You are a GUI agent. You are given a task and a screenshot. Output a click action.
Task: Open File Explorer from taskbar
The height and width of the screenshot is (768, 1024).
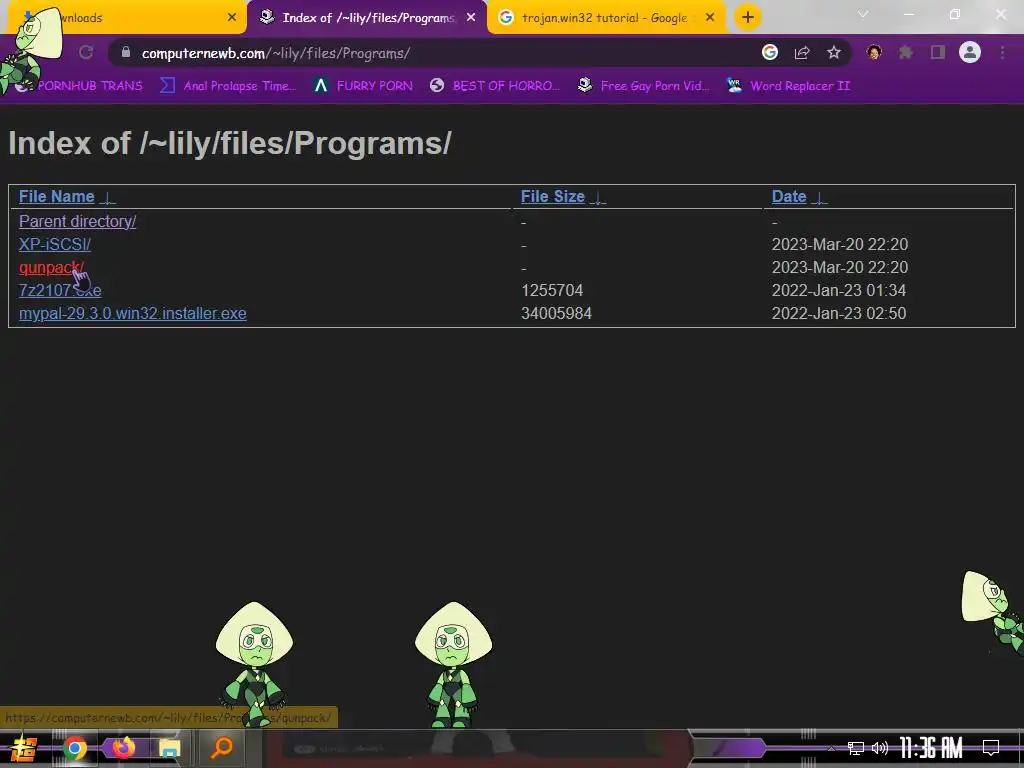(170, 748)
